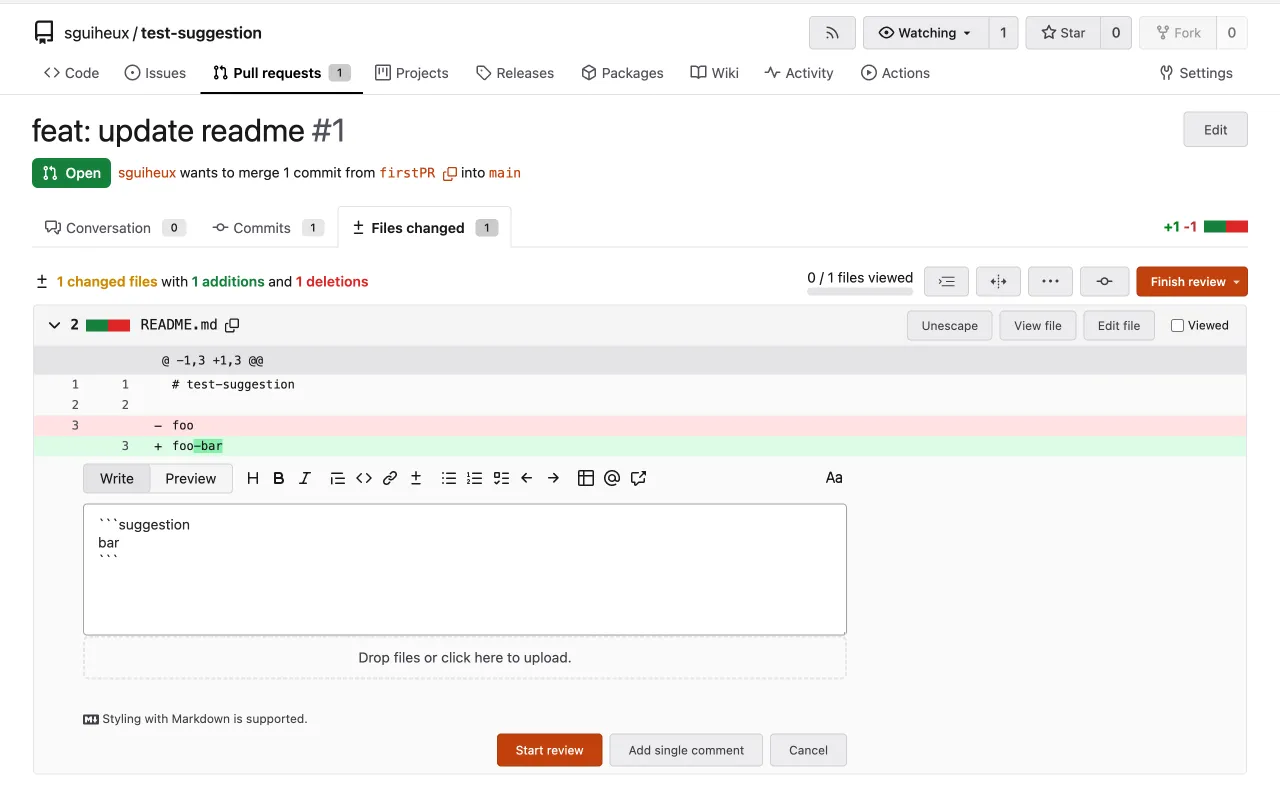Open the Wiki tab
This screenshot has height=800, width=1280.
coord(715,73)
